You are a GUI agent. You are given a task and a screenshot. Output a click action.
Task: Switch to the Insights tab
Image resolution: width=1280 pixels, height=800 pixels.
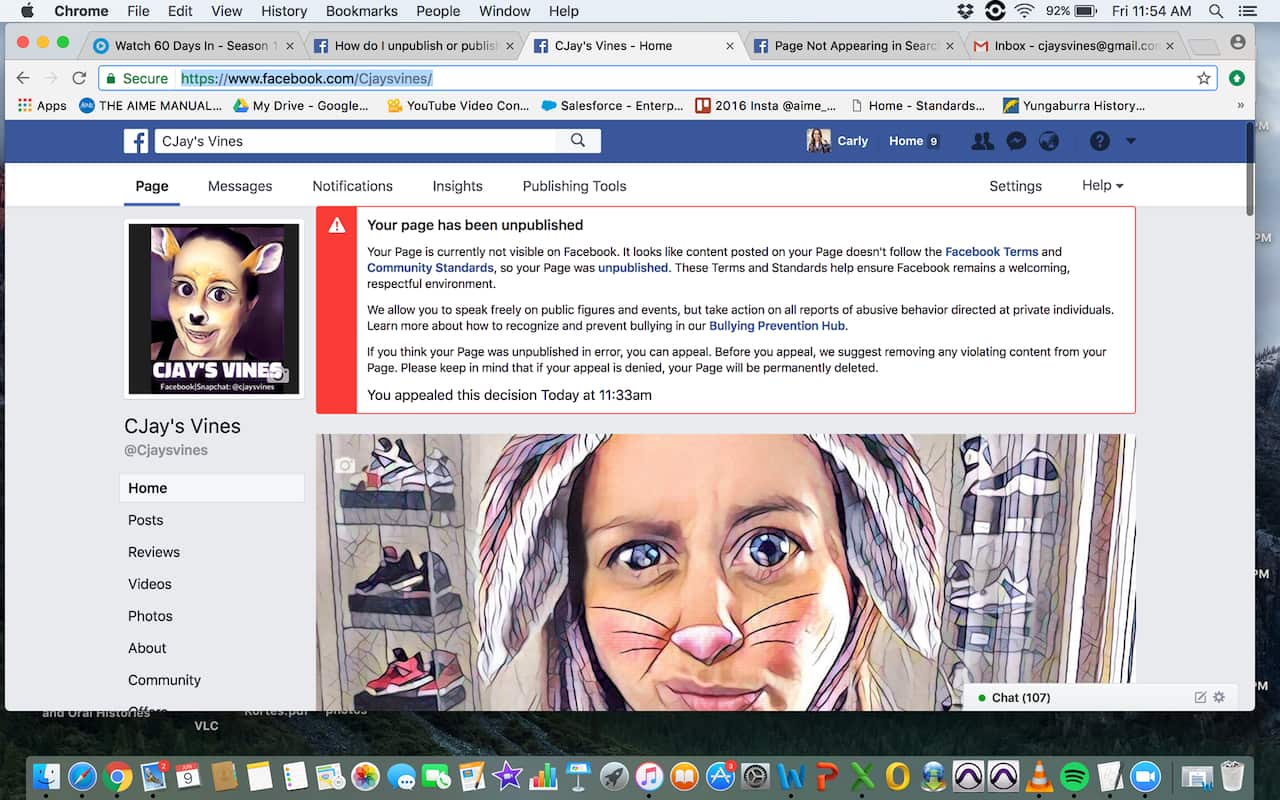pyautogui.click(x=457, y=186)
